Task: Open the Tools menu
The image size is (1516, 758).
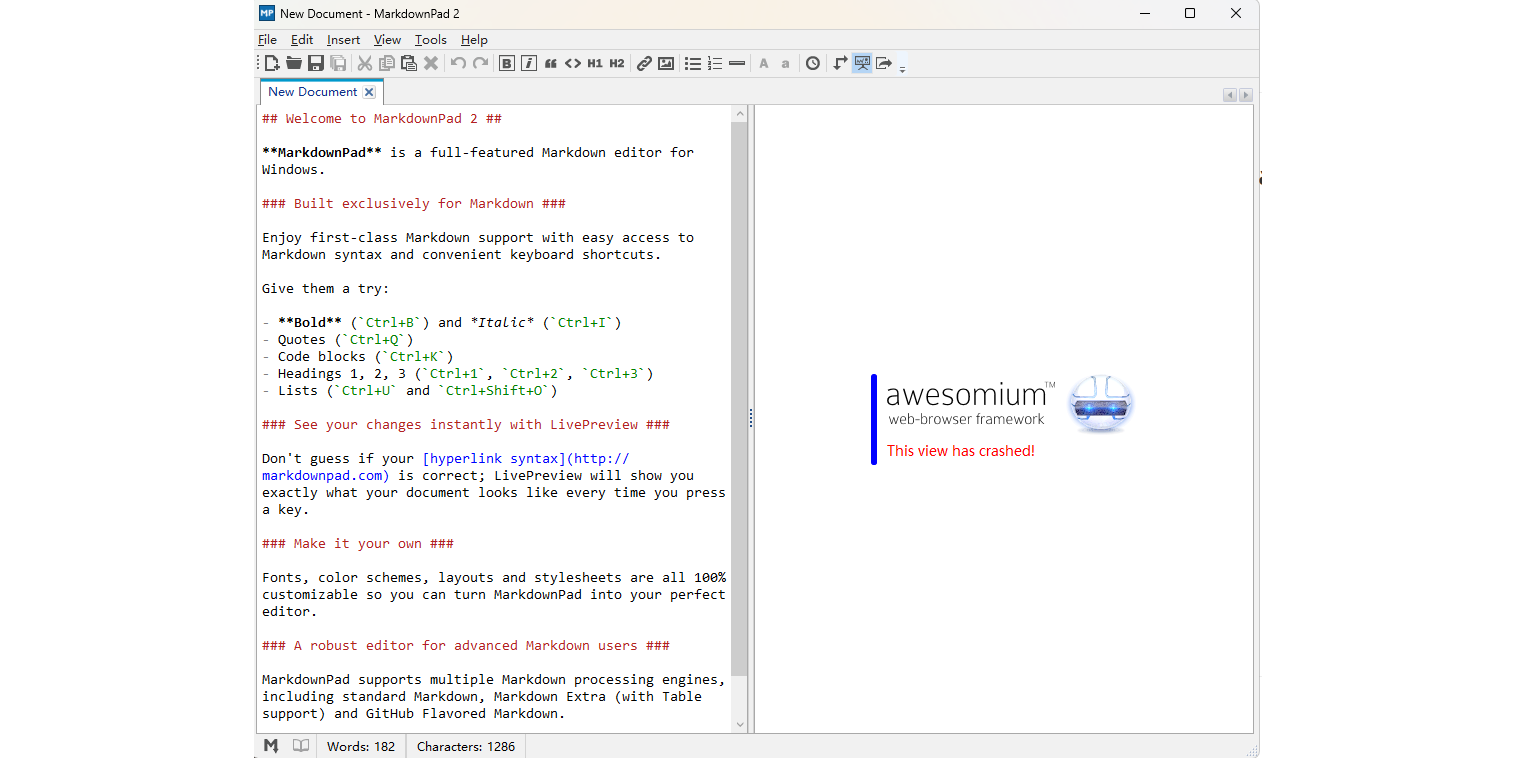Action: pos(430,39)
